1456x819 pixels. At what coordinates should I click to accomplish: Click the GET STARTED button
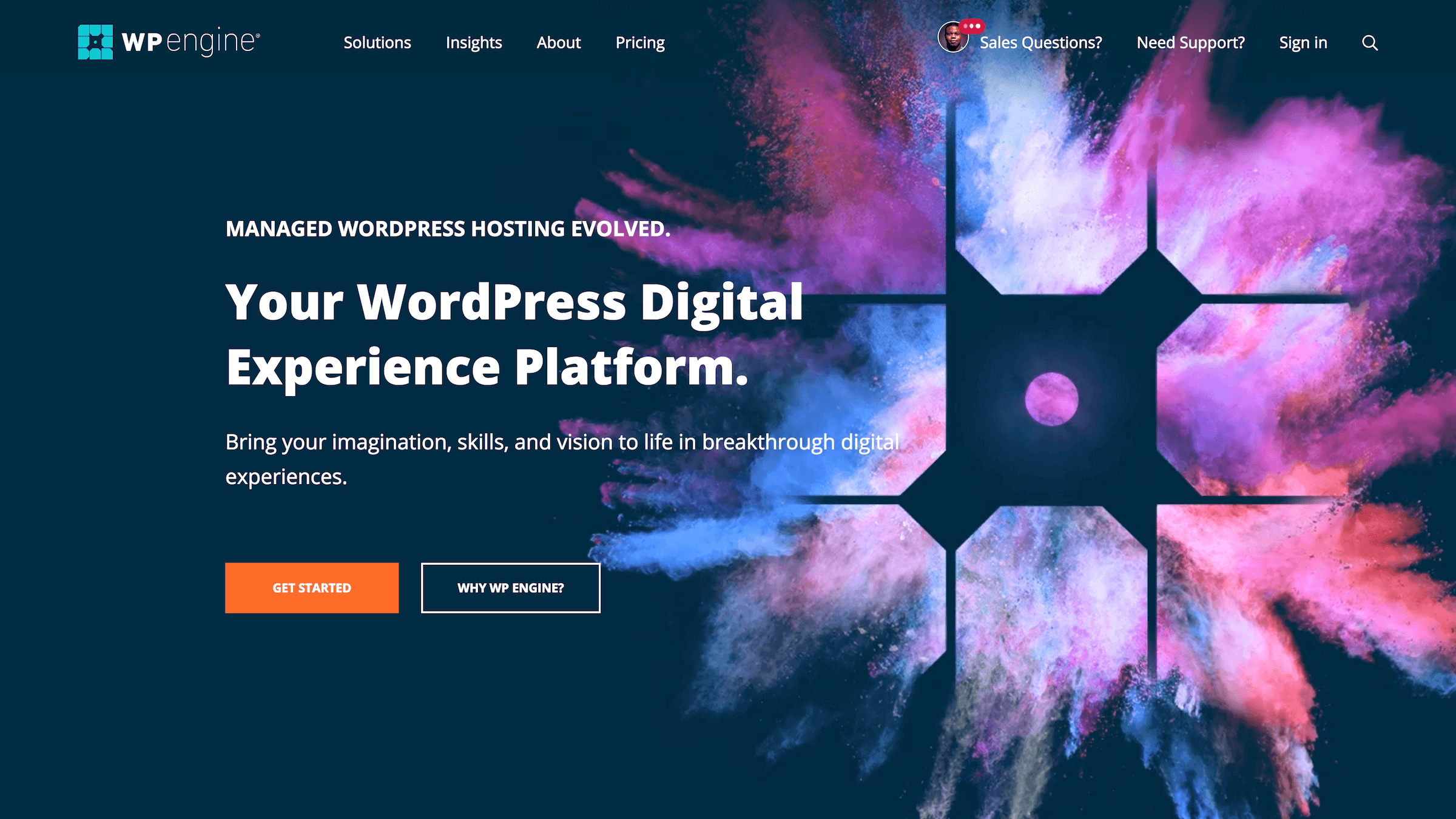(312, 587)
